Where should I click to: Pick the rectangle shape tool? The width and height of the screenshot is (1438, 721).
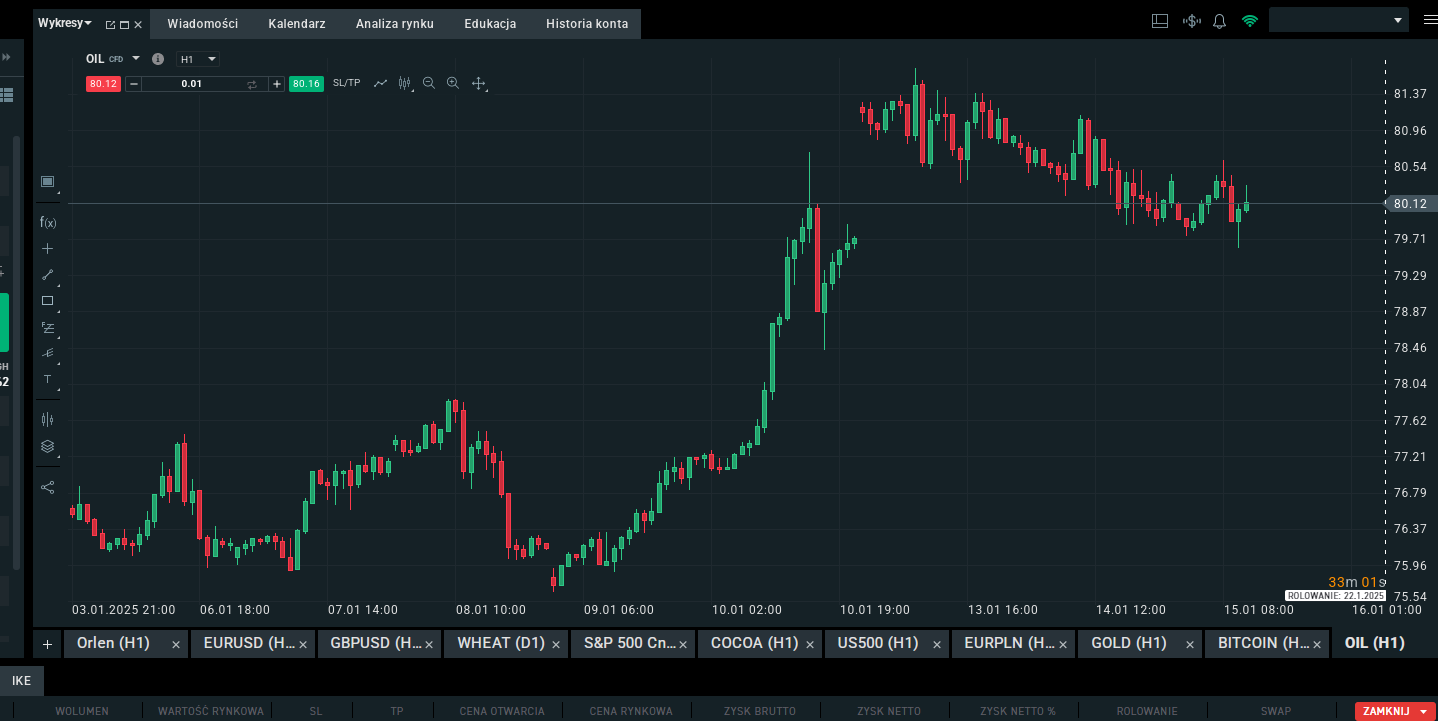(x=47, y=300)
